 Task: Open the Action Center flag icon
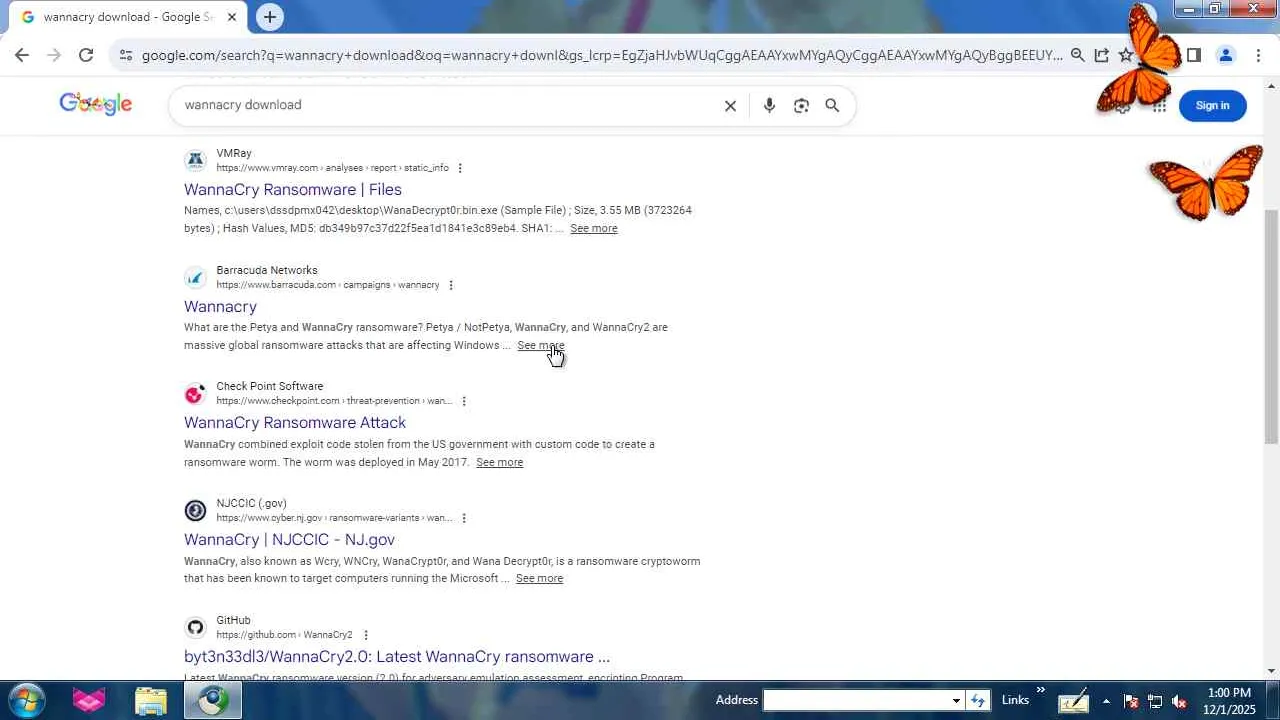pyautogui.click(x=1131, y=701)
